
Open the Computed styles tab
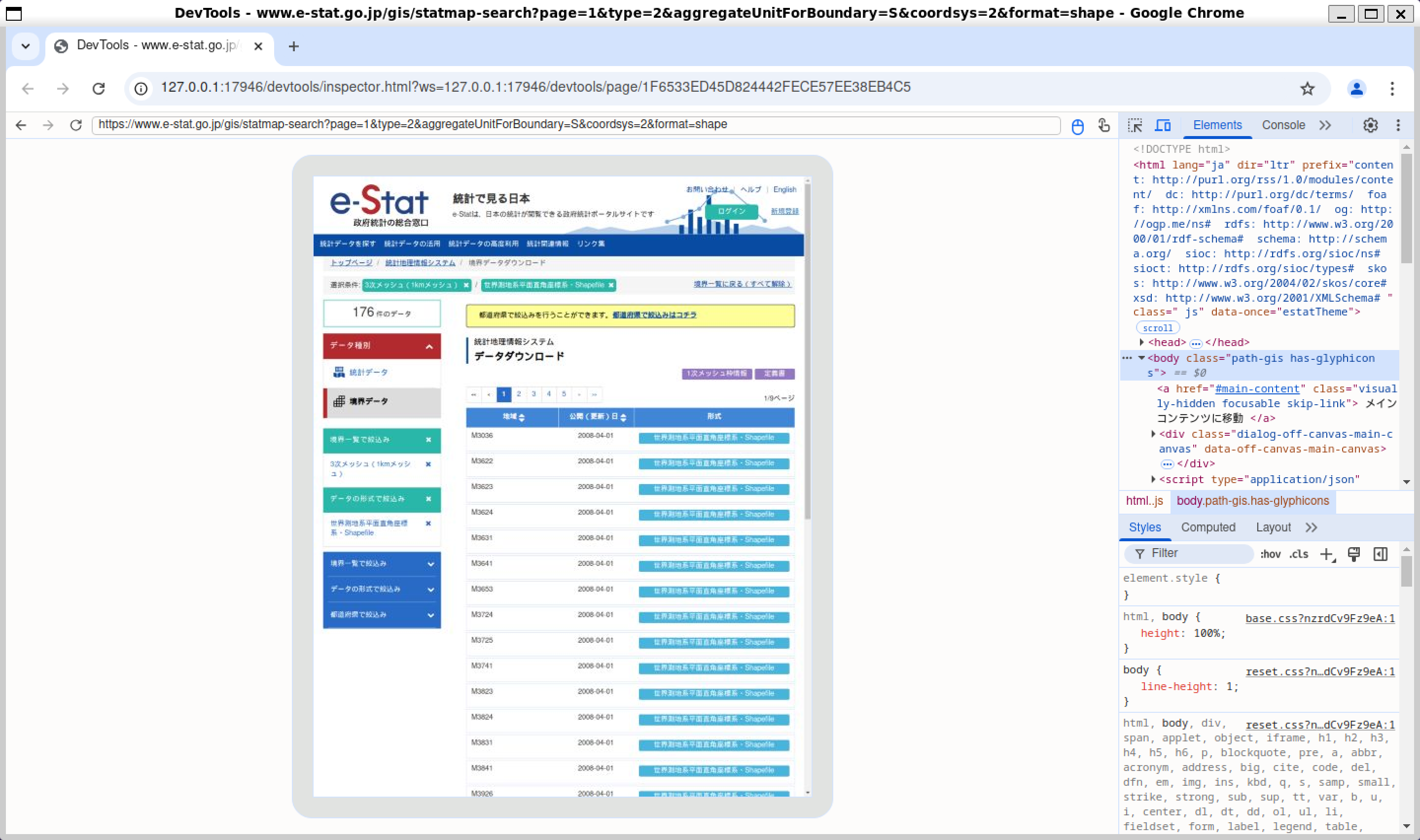pyautogui.click(x=1208, y=527)
